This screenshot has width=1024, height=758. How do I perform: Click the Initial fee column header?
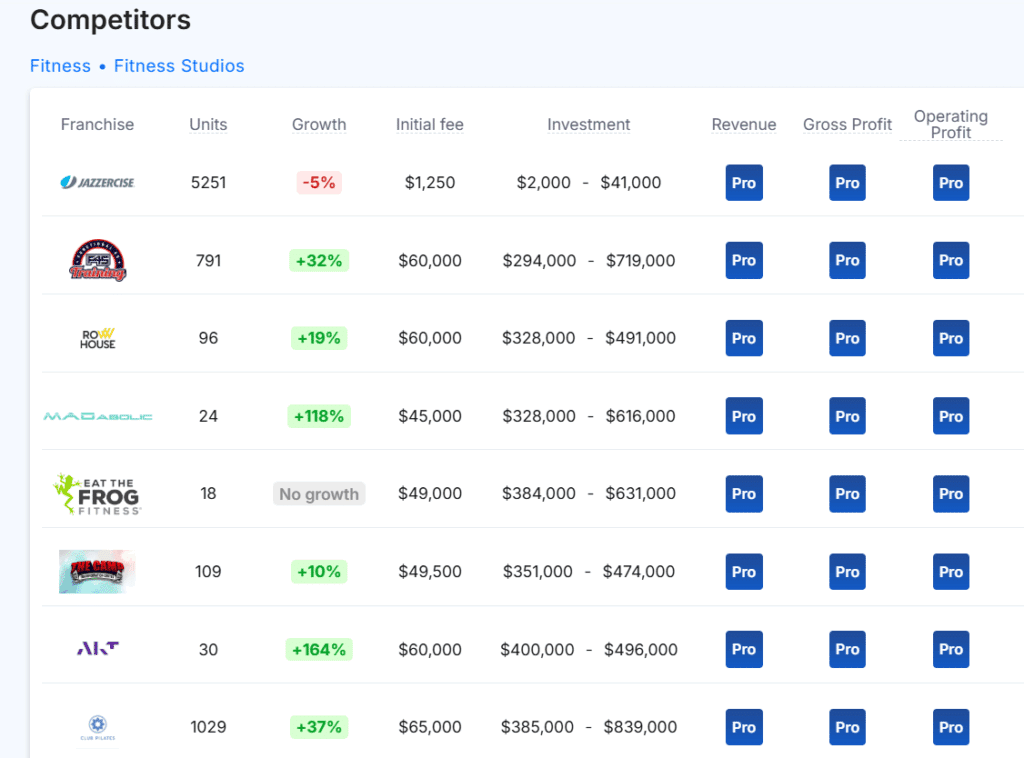(x=430, y=124)
